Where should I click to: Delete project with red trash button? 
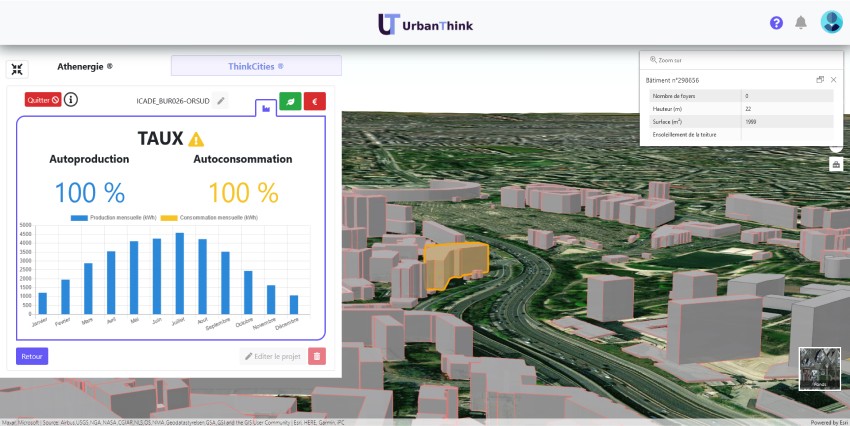click(317, 356)
